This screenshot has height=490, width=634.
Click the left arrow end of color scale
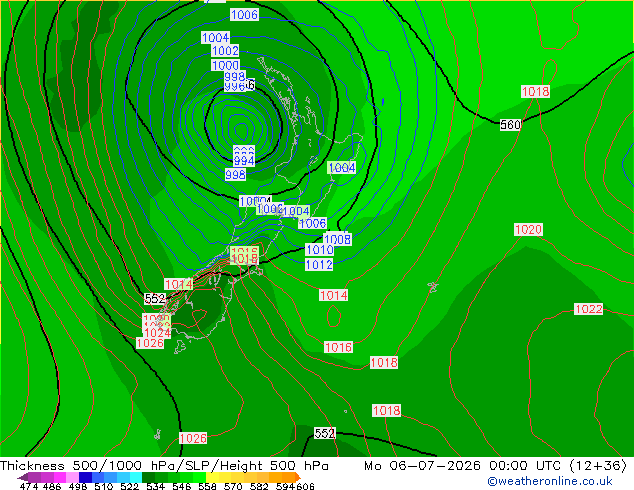23,478
